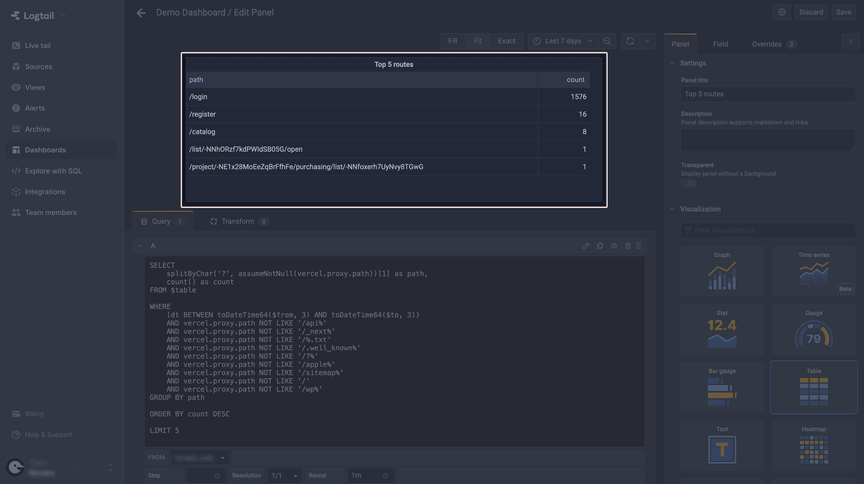Switch to the Transform tab
Viewport: 864px width, 484px height.
pyautogui.click(x=239, y=222)
